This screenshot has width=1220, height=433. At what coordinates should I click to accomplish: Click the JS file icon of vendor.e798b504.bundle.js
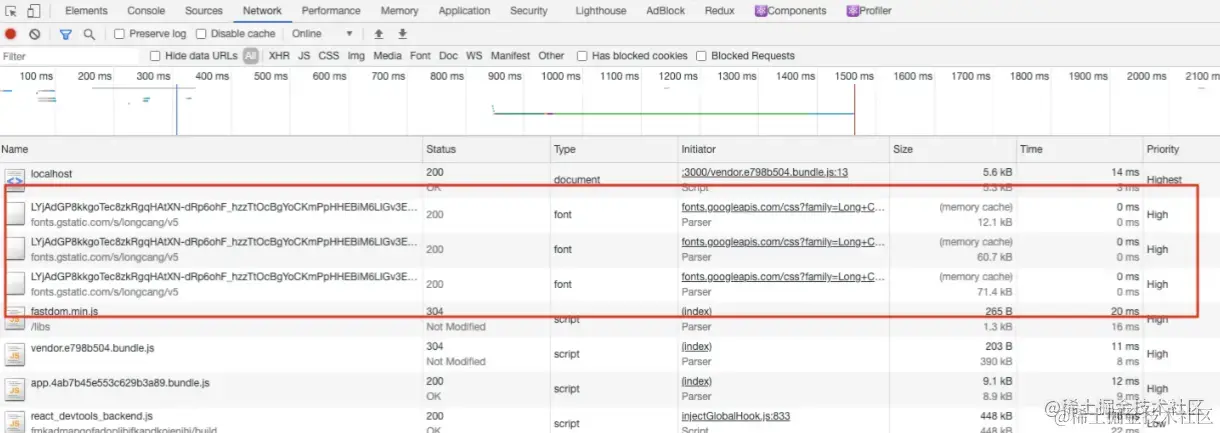tap(15, 354)
